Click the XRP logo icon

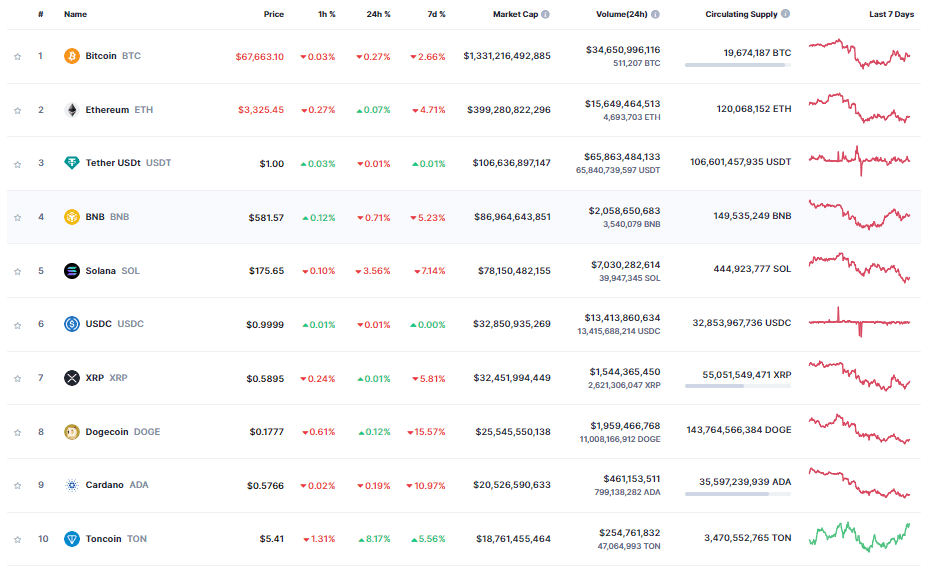coord(72,378)
